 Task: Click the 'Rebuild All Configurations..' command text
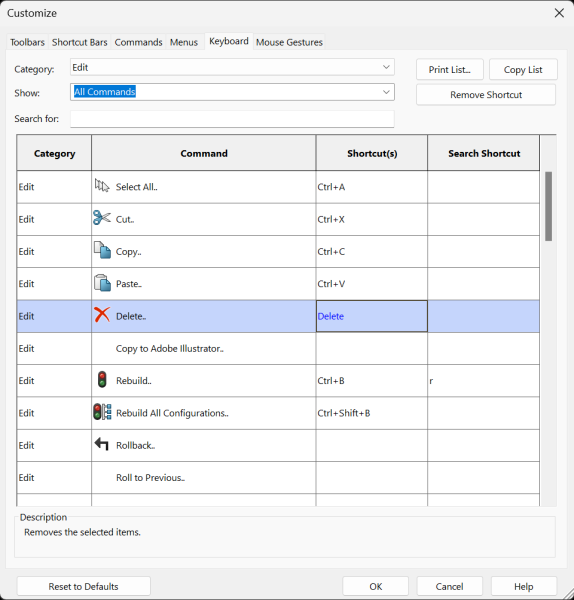pyautogui.click(x=172, y=413)
